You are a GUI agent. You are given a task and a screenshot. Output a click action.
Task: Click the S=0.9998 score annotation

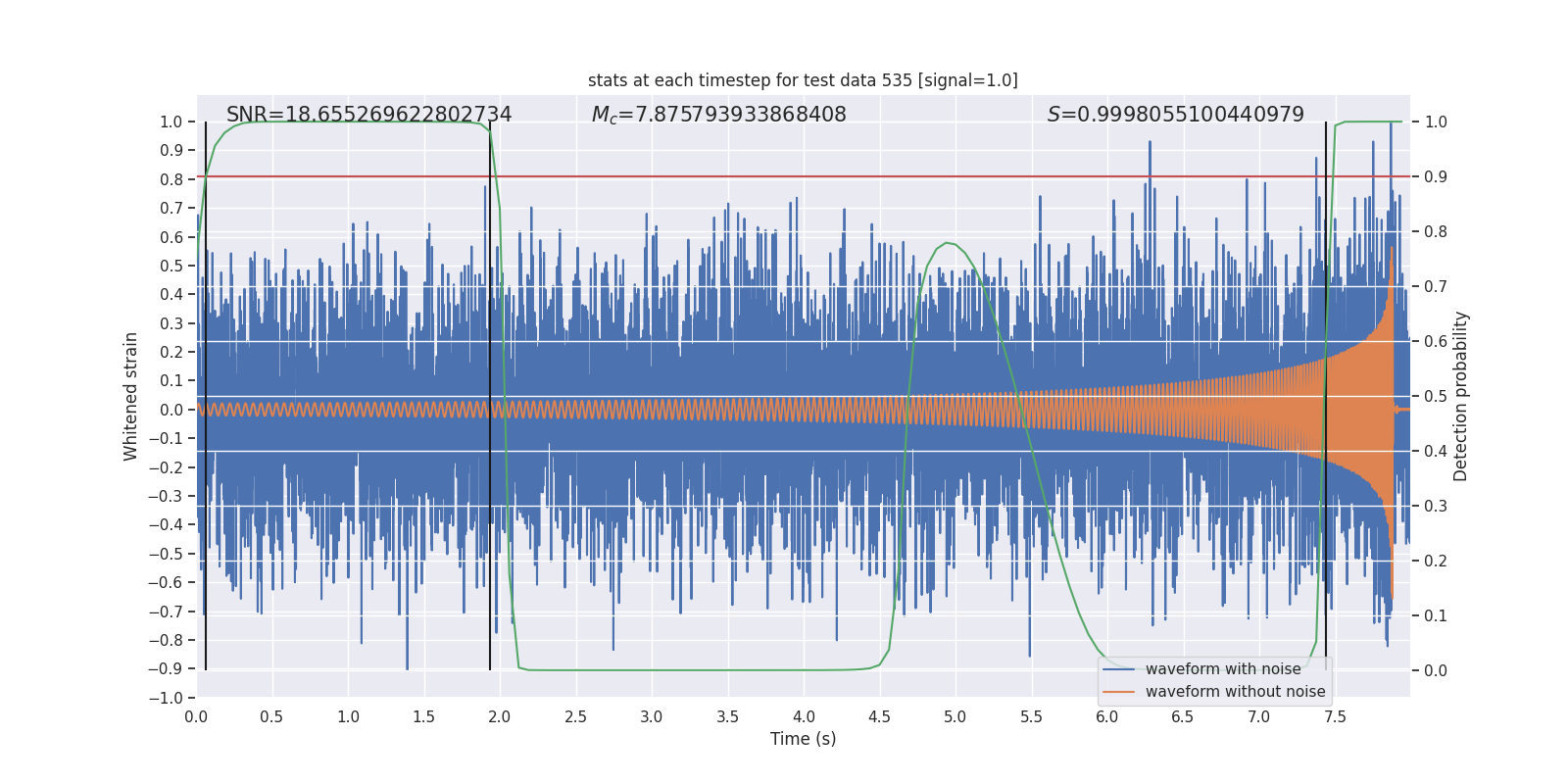point(1175,115)
